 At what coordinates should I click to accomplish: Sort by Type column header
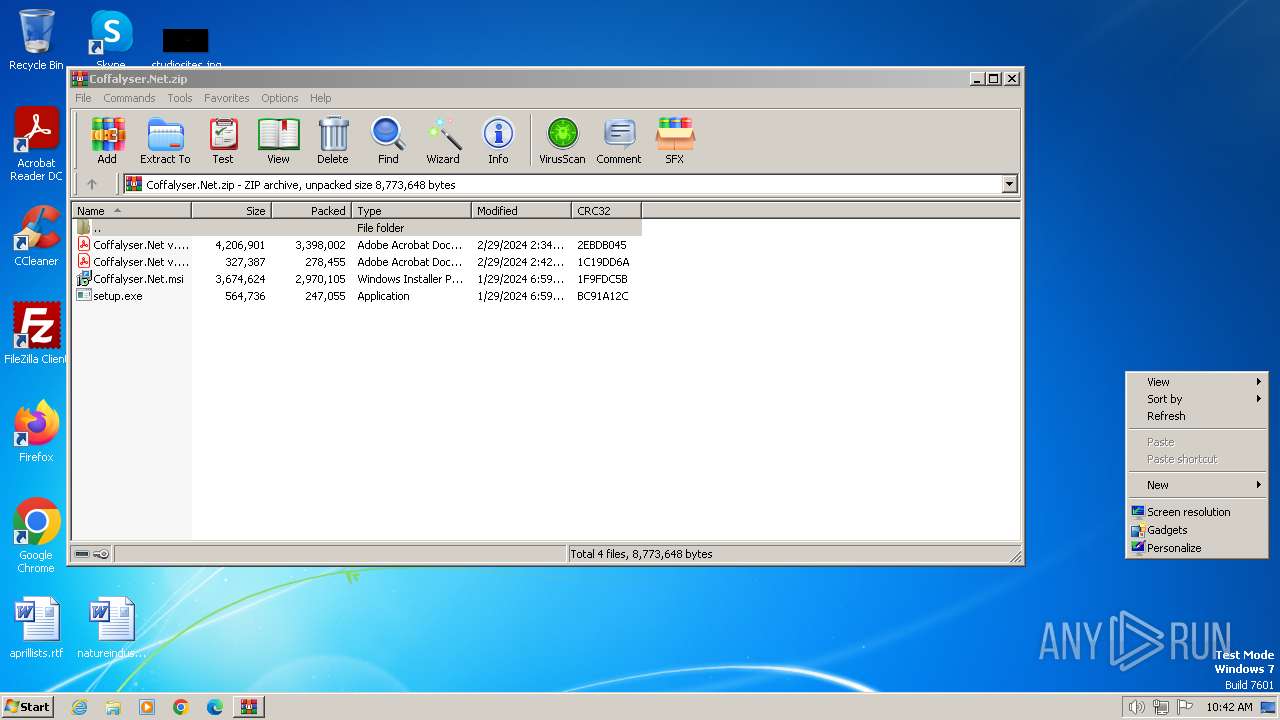point(412,211)
